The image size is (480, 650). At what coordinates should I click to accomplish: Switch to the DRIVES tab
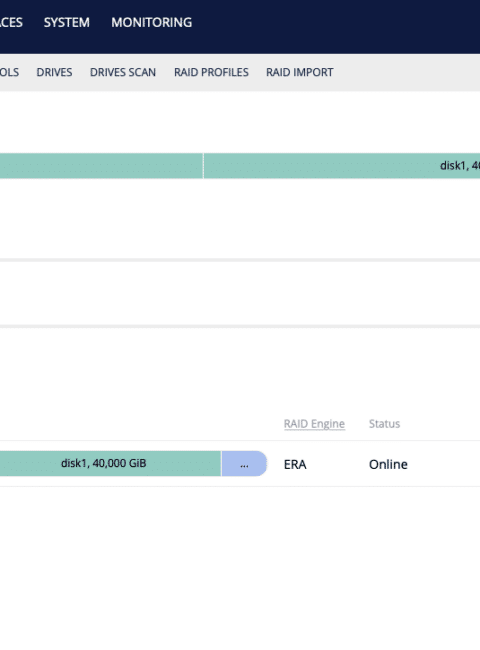54,72
